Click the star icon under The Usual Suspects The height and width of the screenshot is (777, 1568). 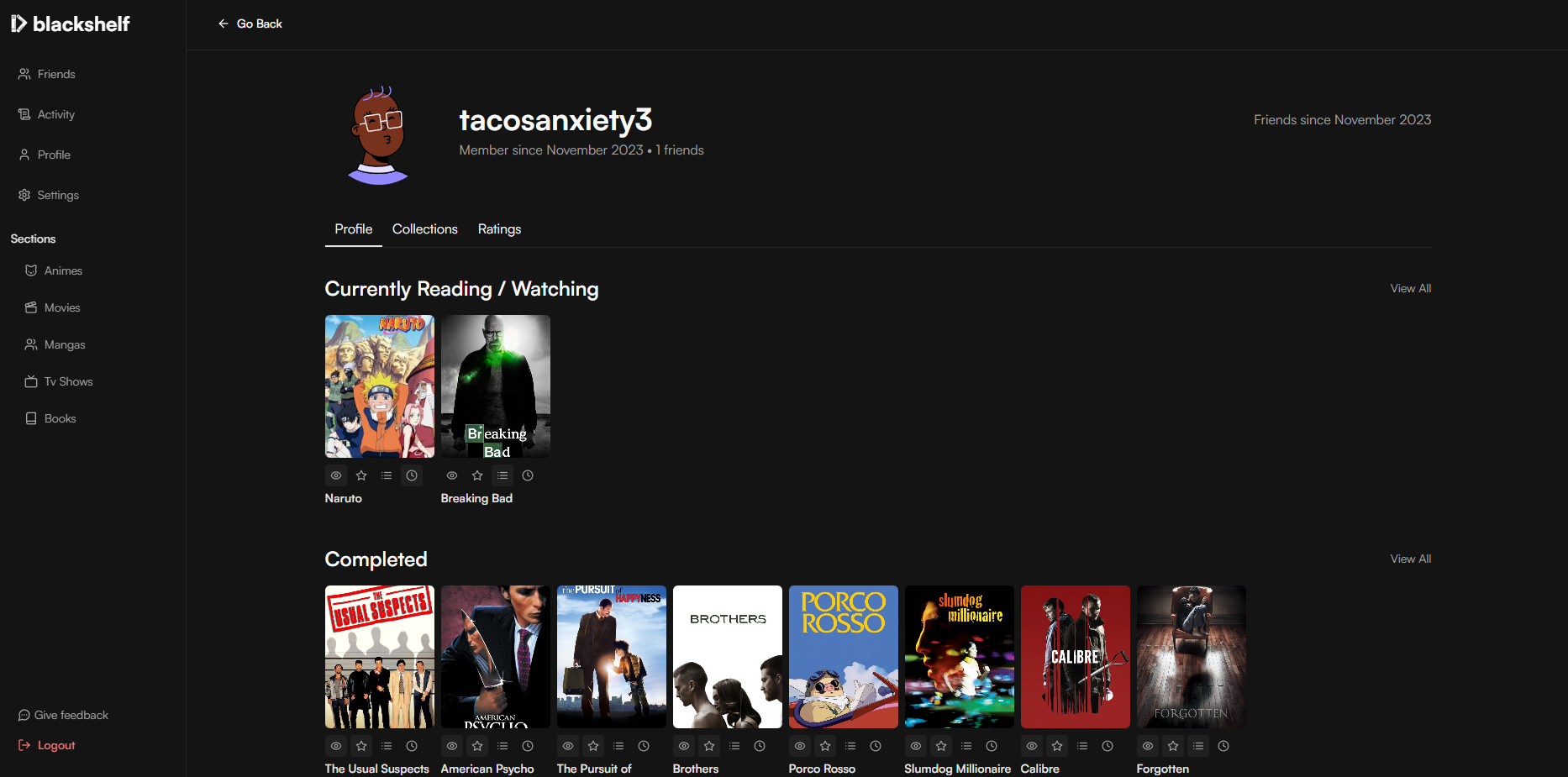[361, 746]
